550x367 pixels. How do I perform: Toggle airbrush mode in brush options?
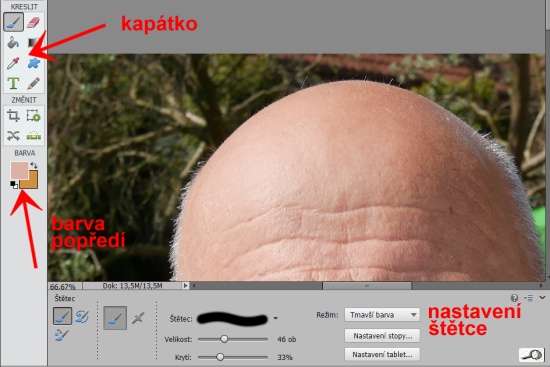pyautogui.click(x=138, y=318)
